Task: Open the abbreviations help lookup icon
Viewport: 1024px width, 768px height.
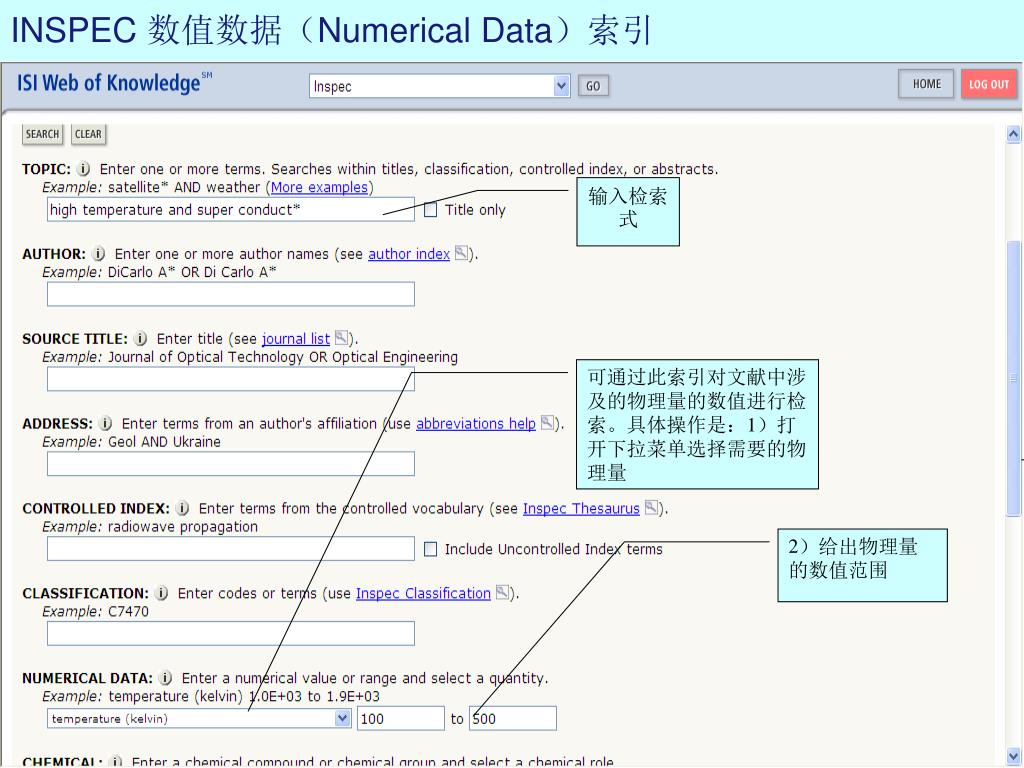Action: 548,423
